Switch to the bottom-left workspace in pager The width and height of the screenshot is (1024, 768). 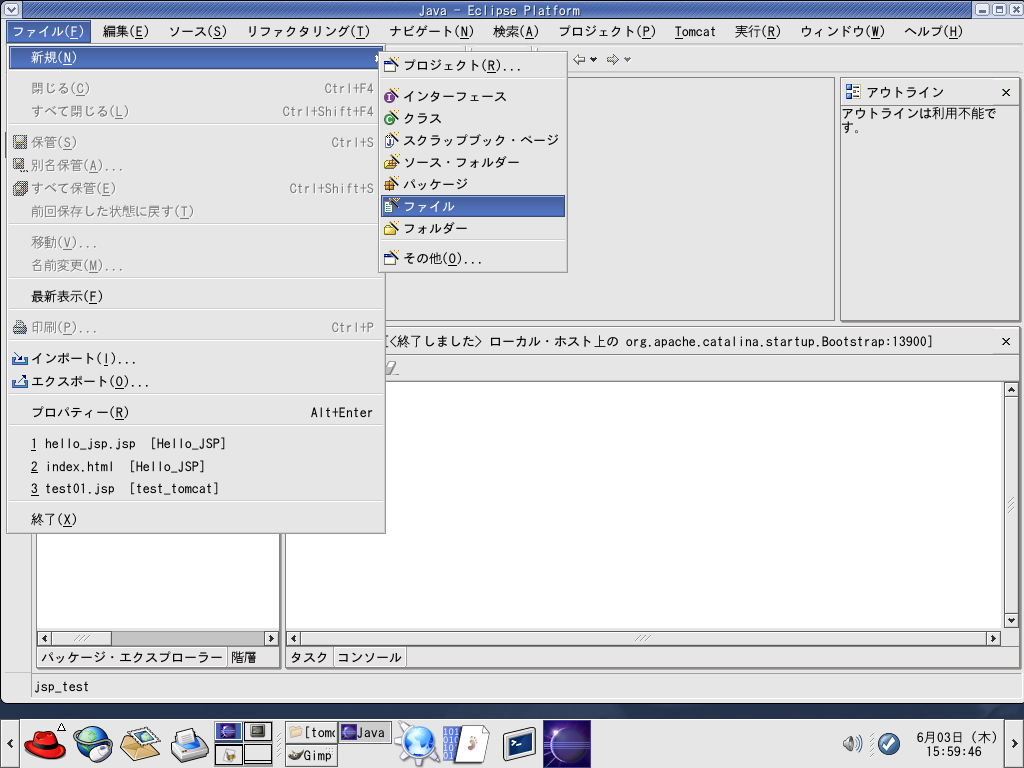(229, 754)
